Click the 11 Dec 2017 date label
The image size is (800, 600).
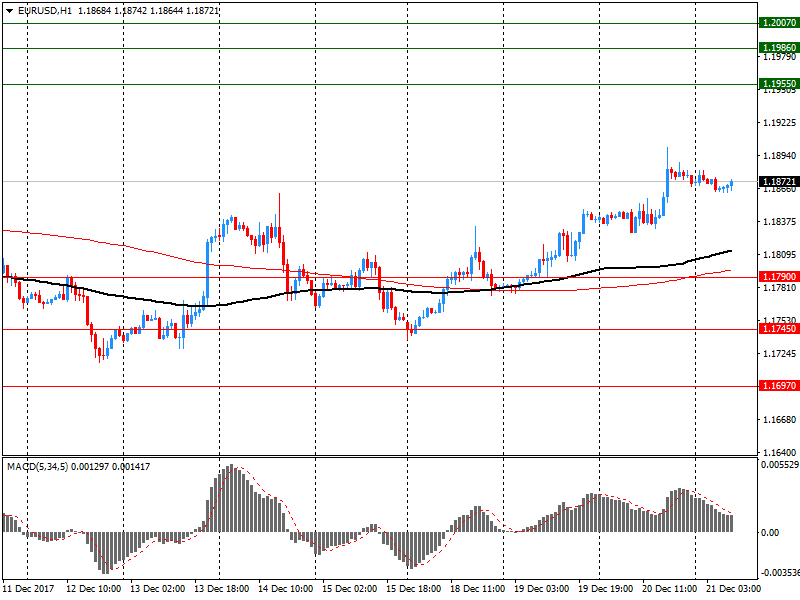tap(28, 589)
